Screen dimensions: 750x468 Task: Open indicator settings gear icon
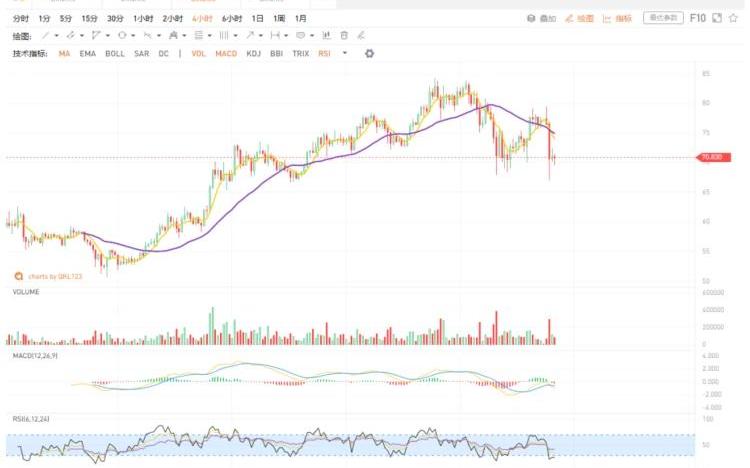369,53
